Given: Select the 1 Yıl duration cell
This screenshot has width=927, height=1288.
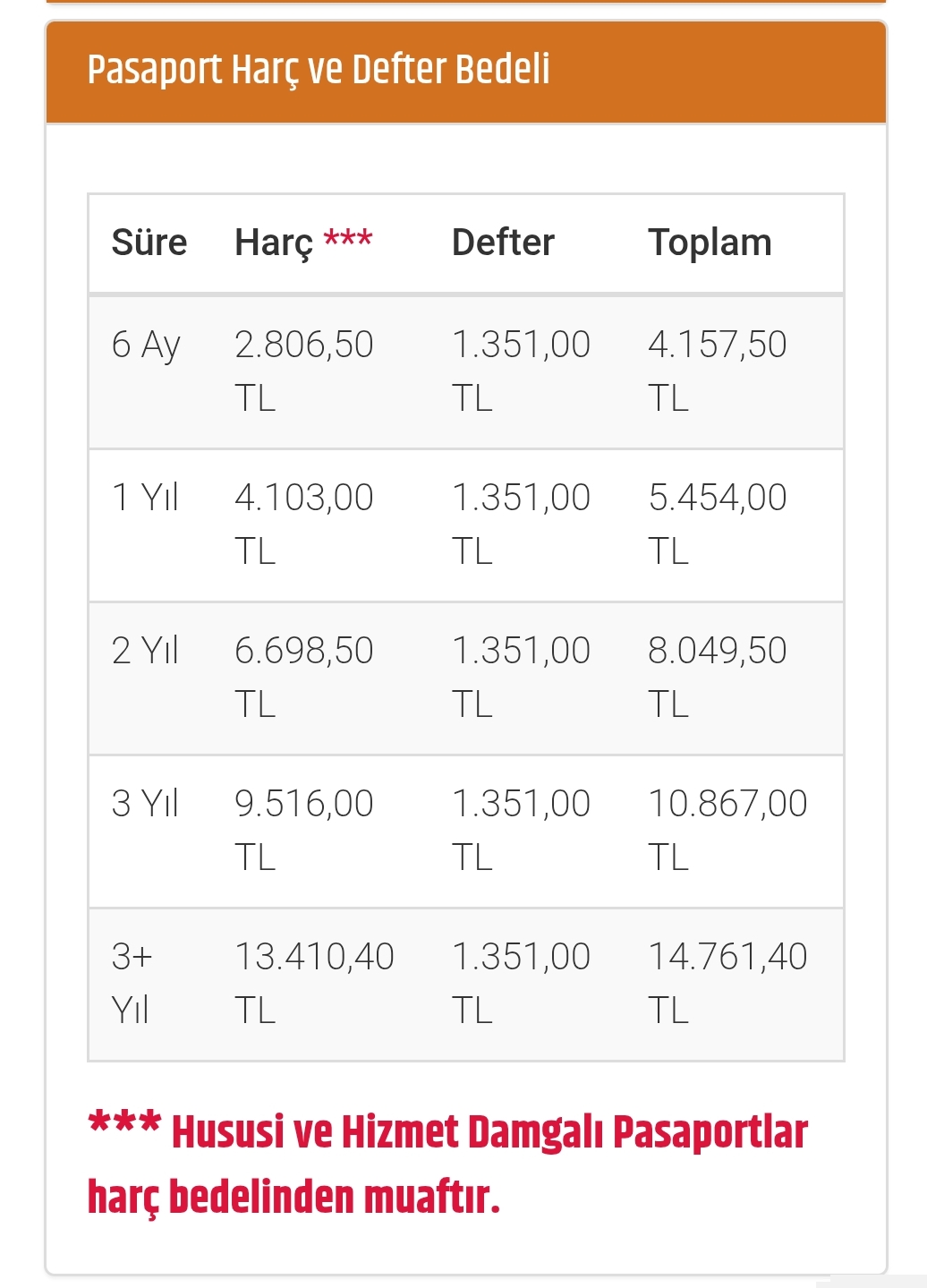Looking at the screenshot, I should pyautogui.click(x=145, y=497).
